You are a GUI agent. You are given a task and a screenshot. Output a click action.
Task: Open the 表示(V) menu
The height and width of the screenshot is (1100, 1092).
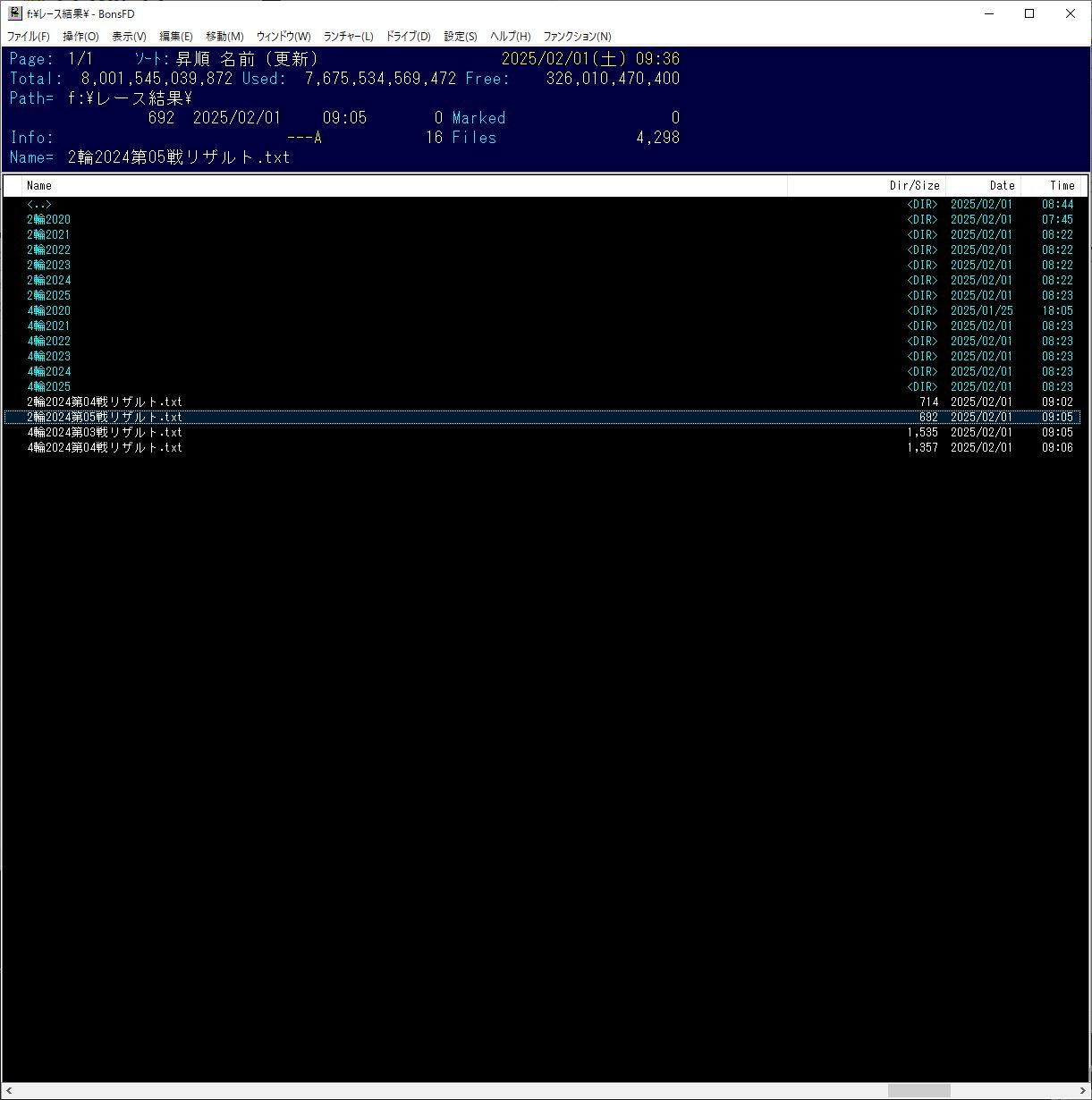[x=129, y=37]
